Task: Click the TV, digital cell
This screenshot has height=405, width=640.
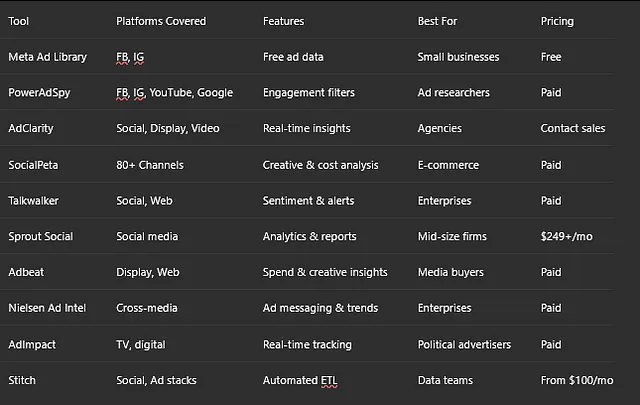Action: 141,345
